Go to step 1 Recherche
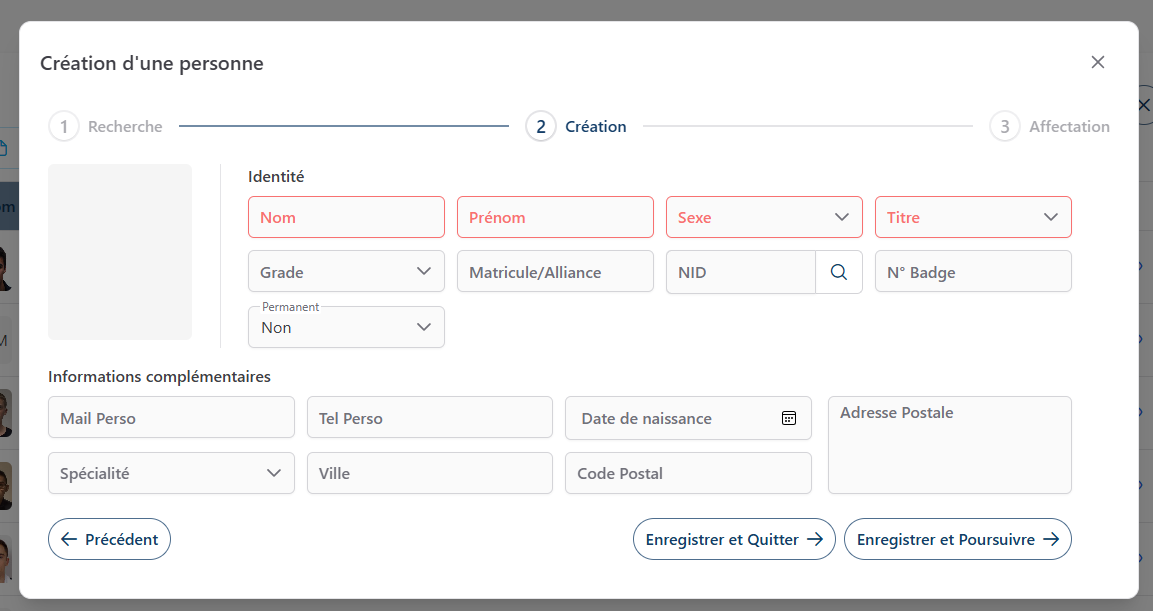Viewport: 1153px width, 611px height. click(106, 126)
